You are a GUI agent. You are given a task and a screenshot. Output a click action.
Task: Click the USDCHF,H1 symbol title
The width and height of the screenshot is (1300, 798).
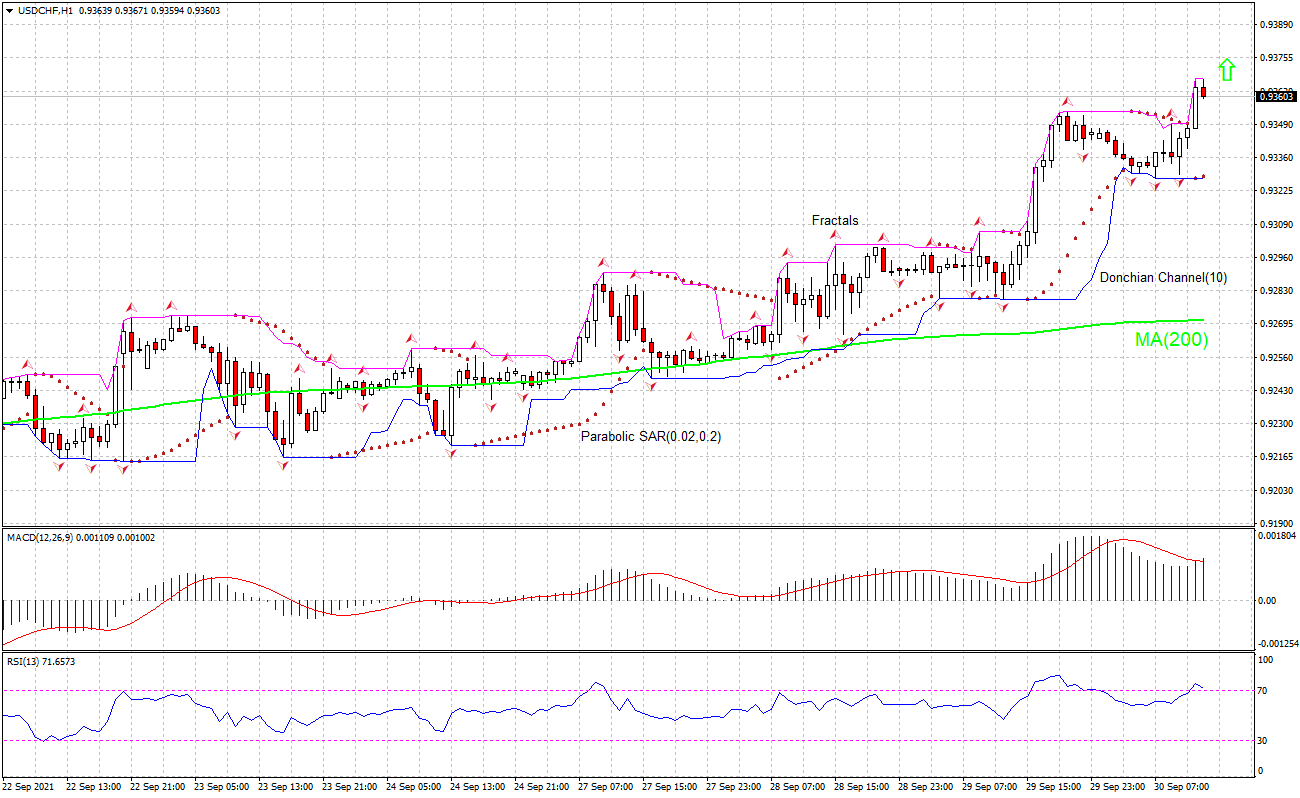pos(45,10)
